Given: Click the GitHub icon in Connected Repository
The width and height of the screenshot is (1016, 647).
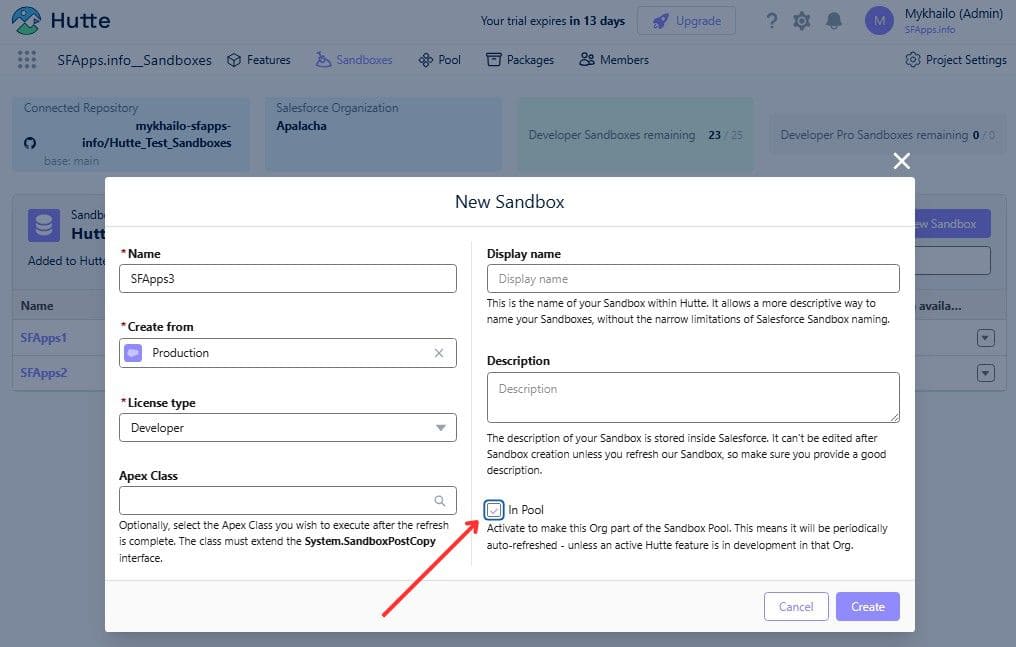Looking at the screenshot, I should click(30, 142).
